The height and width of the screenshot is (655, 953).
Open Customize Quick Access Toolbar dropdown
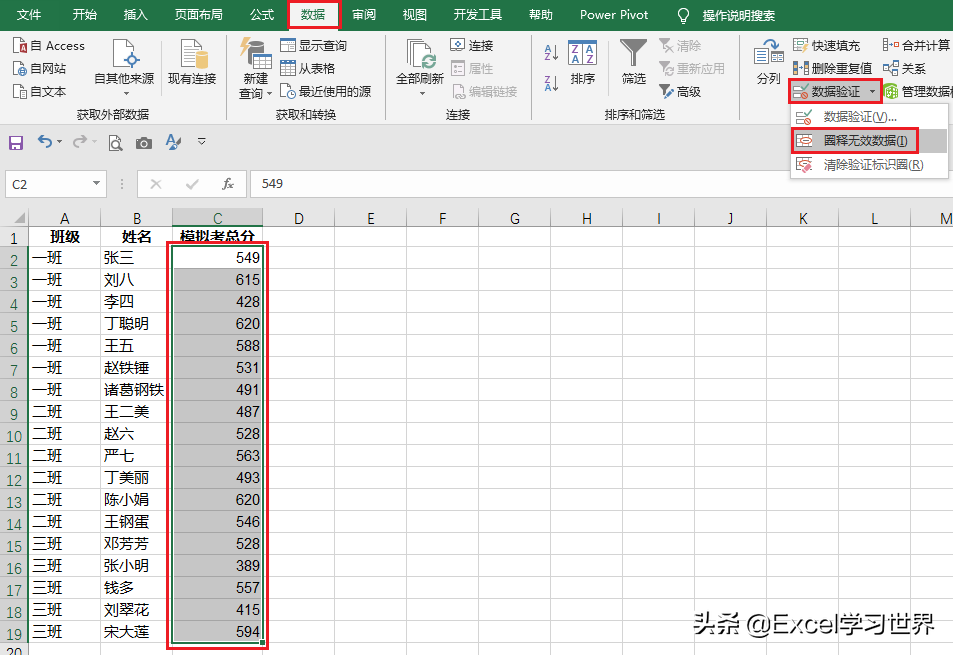tap(202, 142)
